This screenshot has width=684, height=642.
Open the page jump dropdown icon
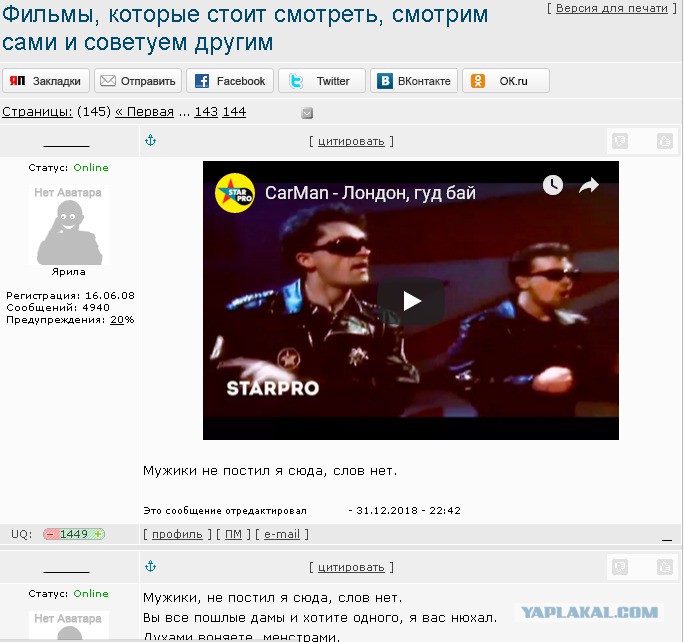[307, 113]
